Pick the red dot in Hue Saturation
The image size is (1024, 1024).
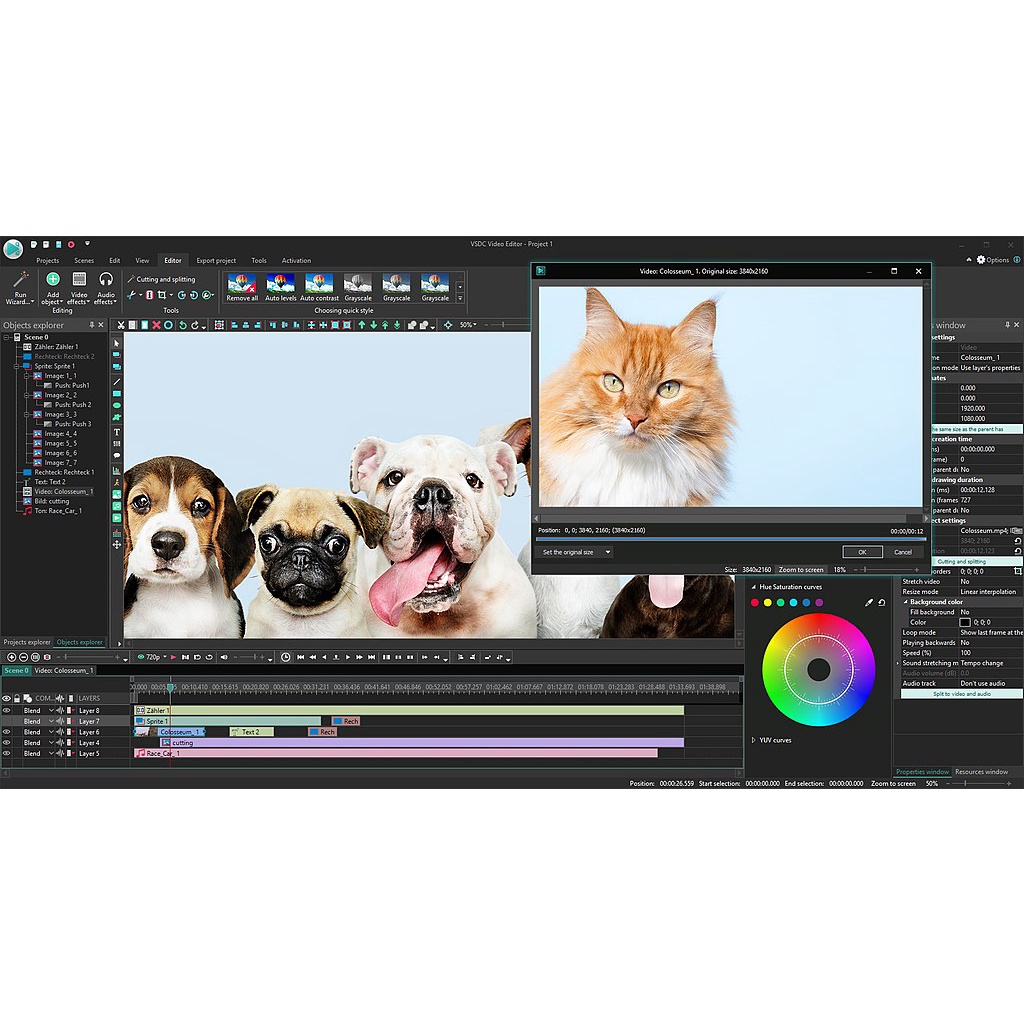(x=755, y=603)
